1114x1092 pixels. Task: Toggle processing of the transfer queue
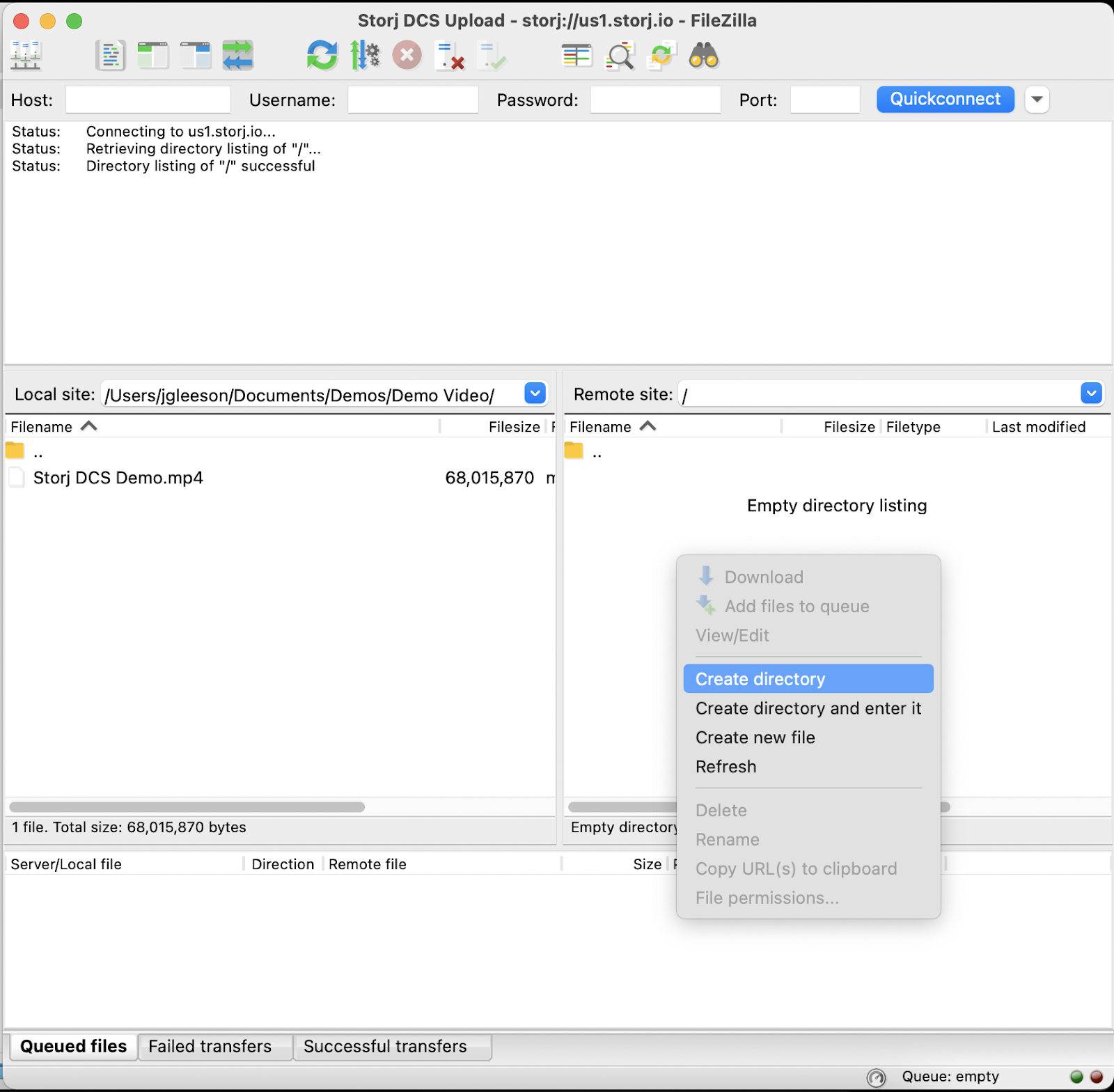pos(365,56)
